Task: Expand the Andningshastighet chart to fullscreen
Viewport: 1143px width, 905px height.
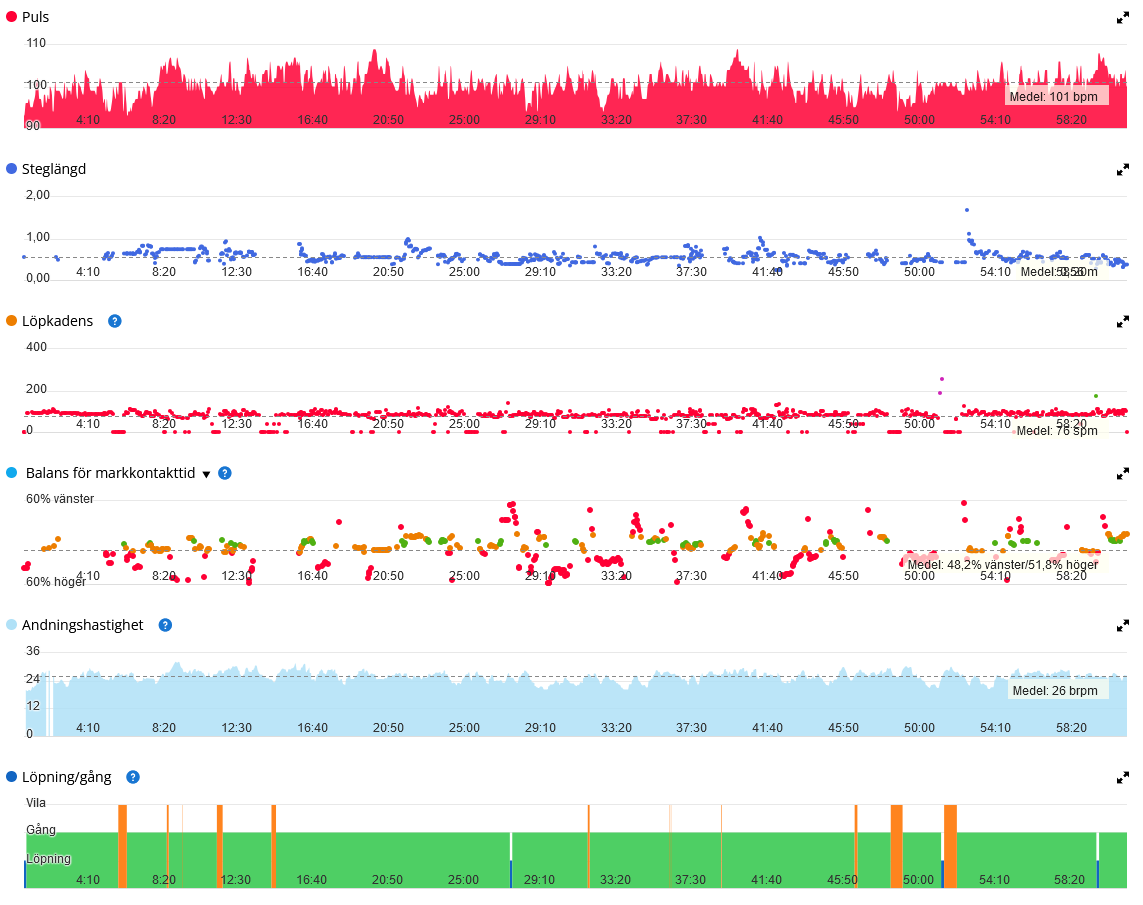Action: (x=1123, y=626)
